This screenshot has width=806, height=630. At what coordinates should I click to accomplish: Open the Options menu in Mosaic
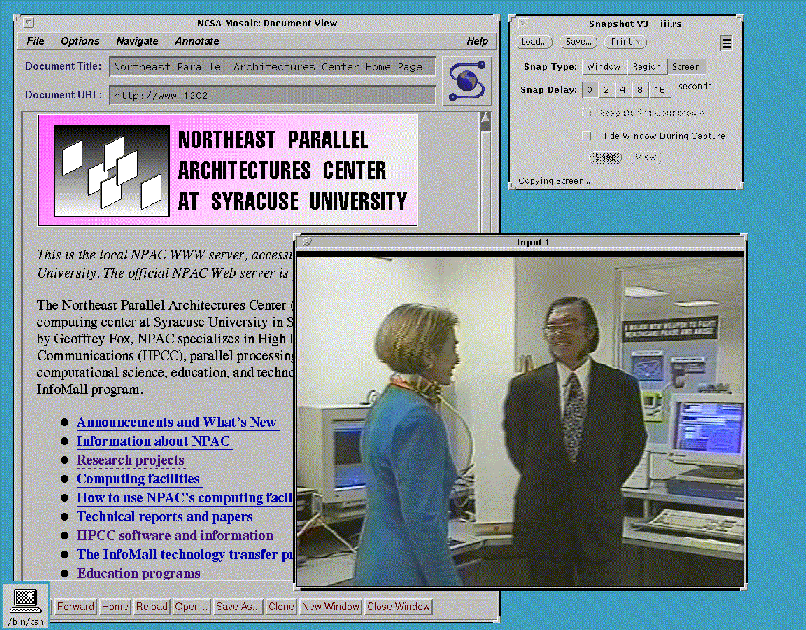(x=80, y=41)
